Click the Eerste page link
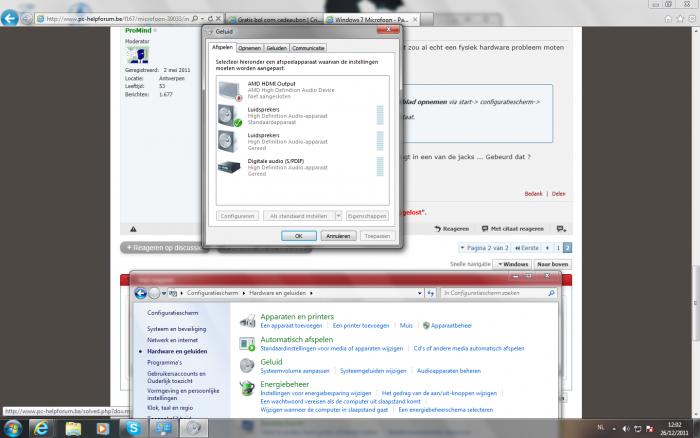700x438 pixels. [x=527, y=248]
